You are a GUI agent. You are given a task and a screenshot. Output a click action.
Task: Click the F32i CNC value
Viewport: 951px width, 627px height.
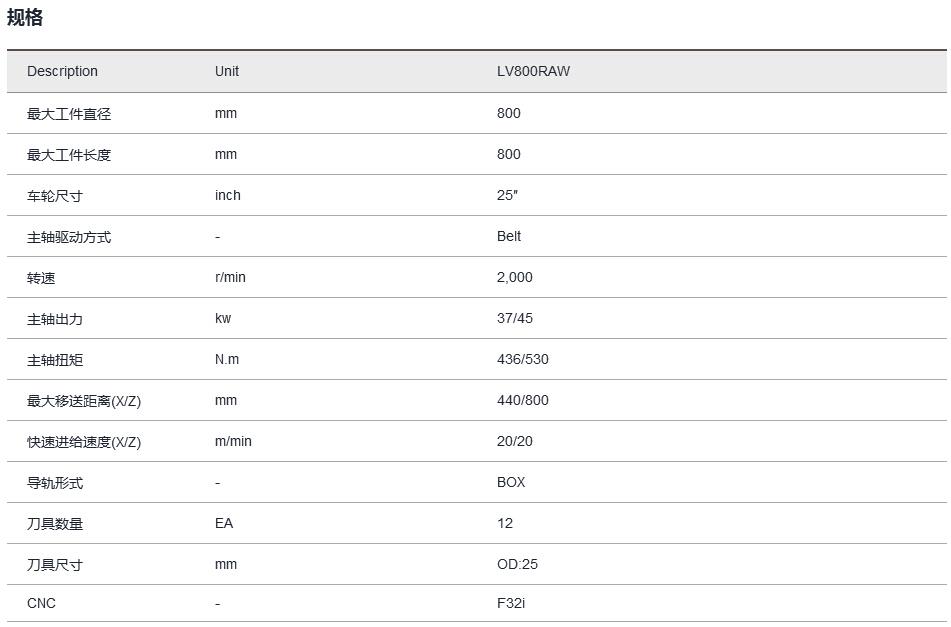[510, 603]
